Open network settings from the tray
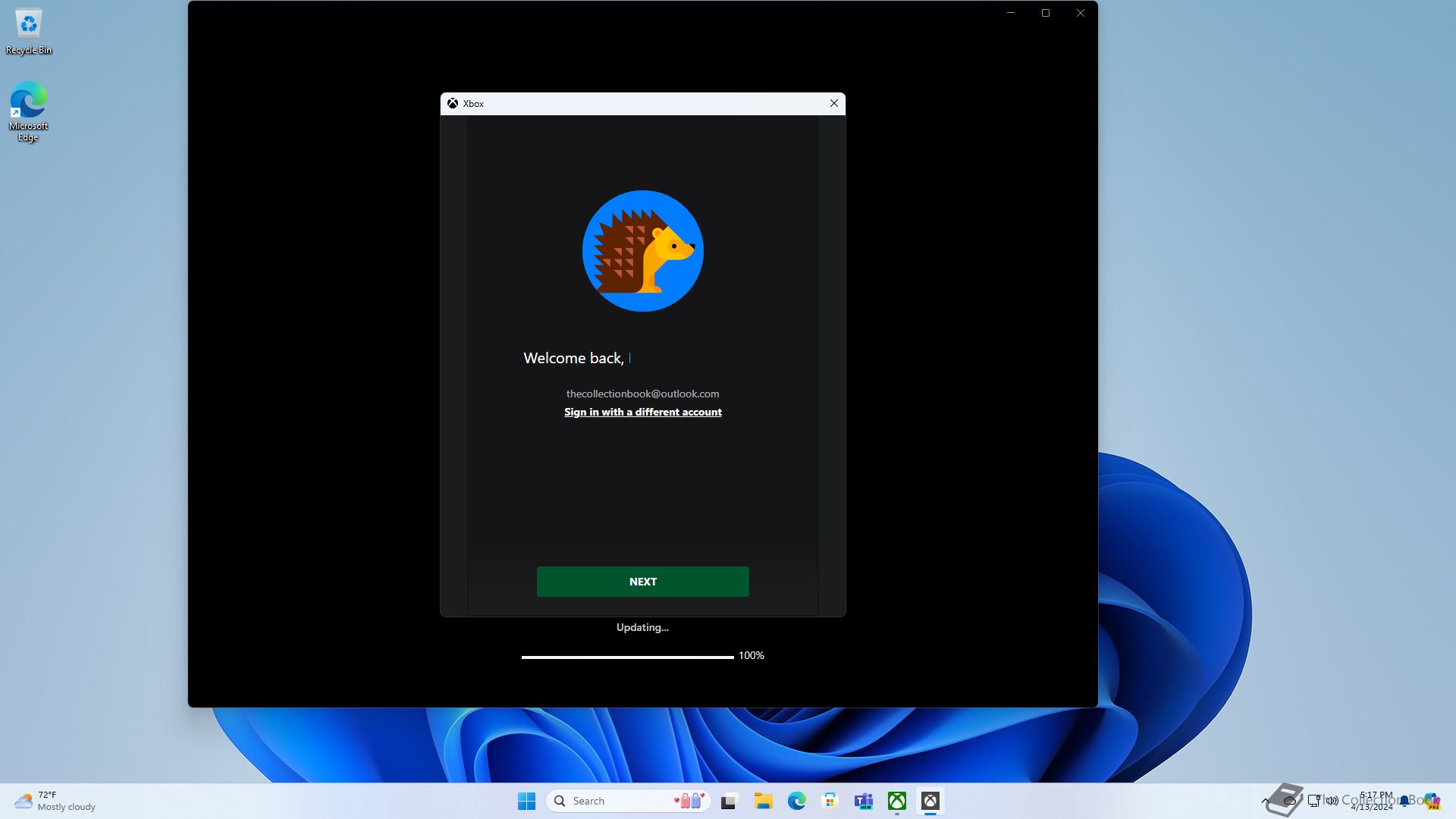 click(1314, 801)
